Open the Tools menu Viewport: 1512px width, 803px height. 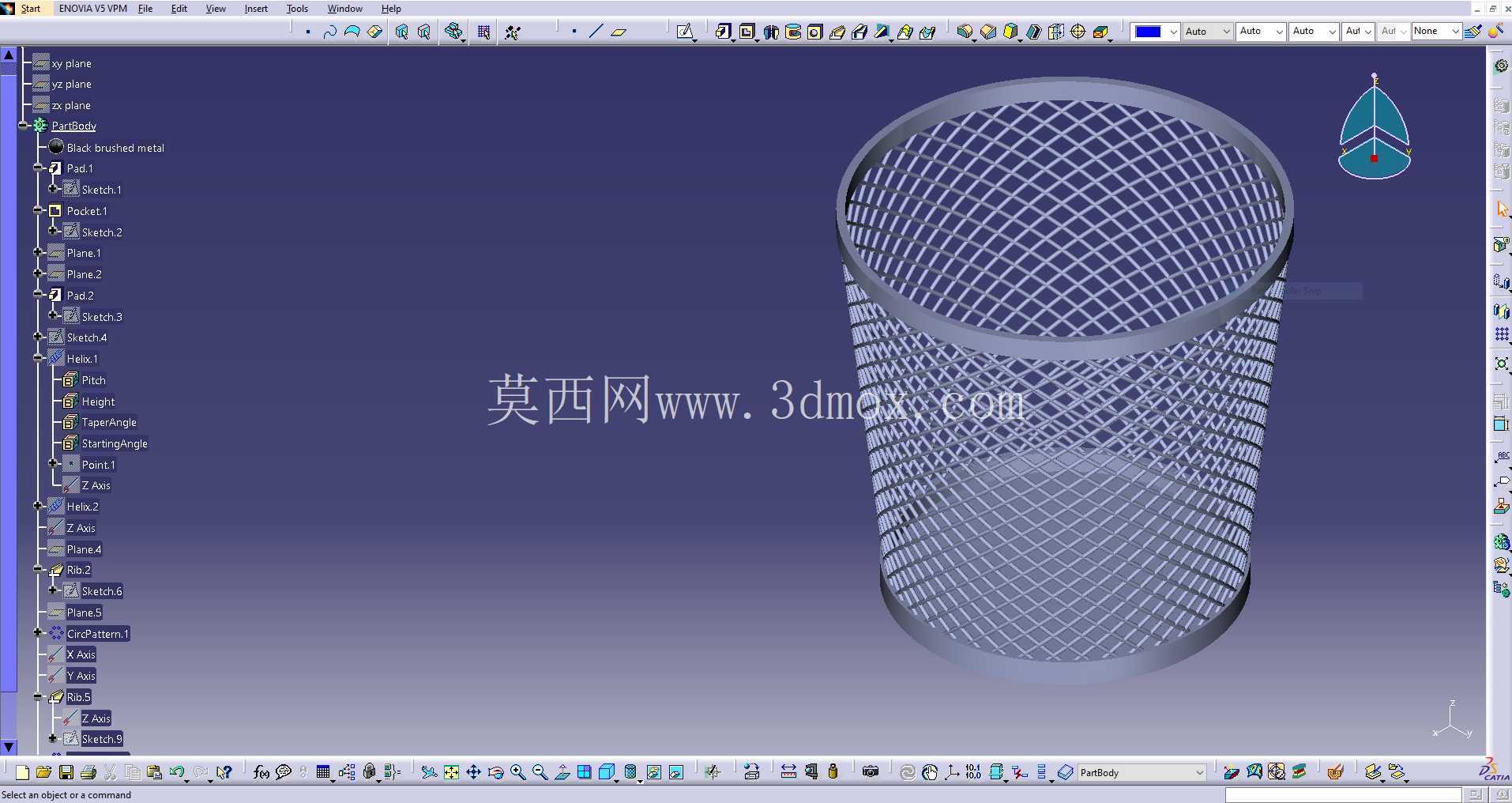297,9
